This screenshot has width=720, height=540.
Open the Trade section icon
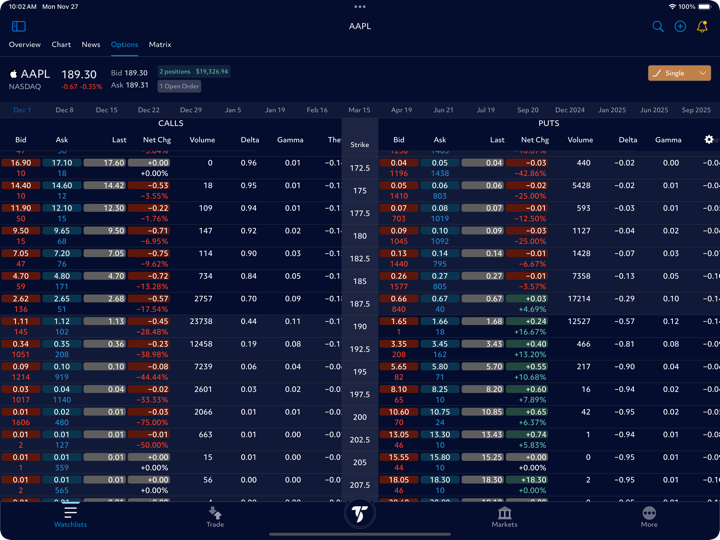click(215, 516)
